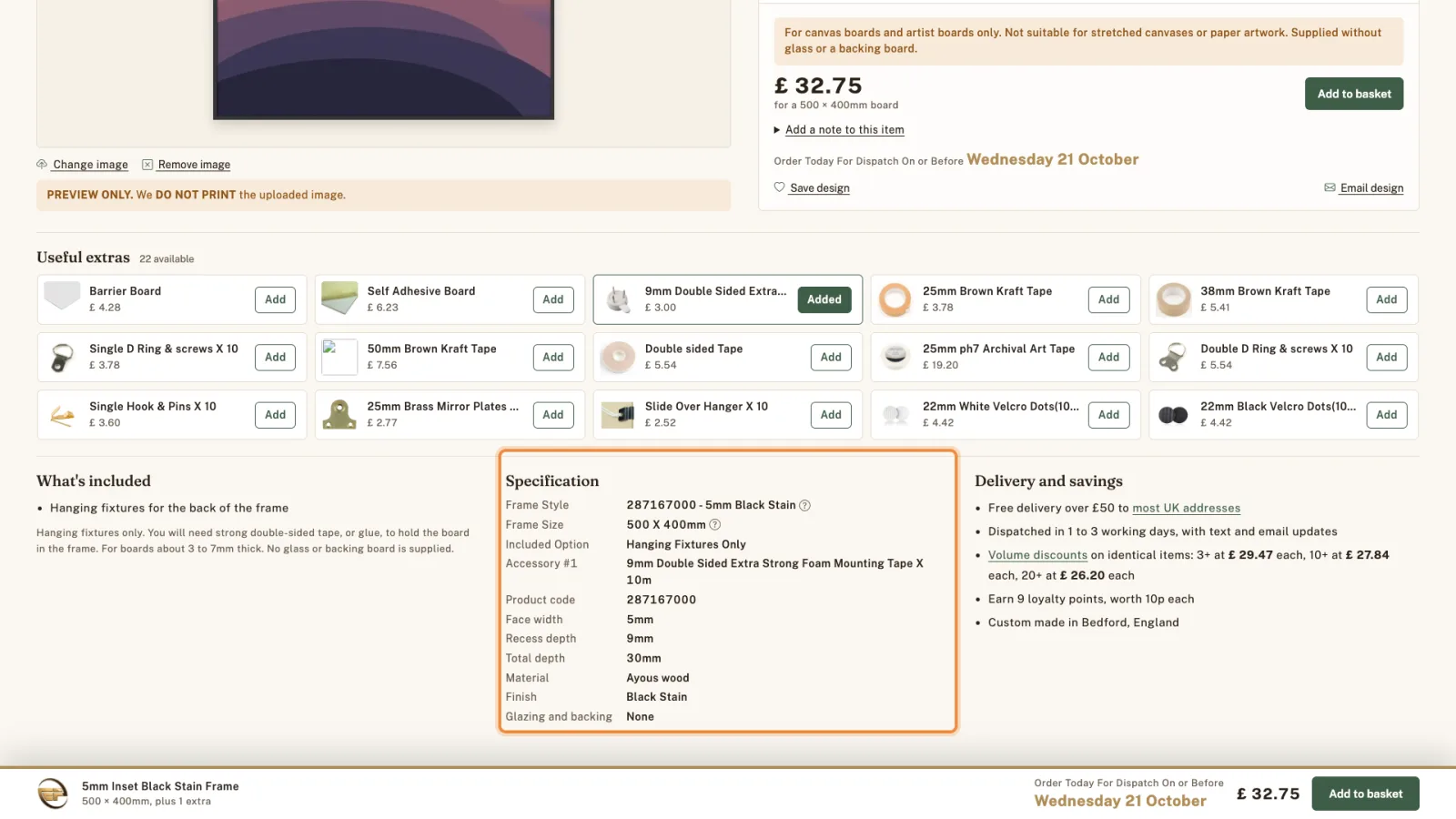Click the 25mm Brown Kraft Tape roll image
The image size is (1456, 819).
[895, 298]
